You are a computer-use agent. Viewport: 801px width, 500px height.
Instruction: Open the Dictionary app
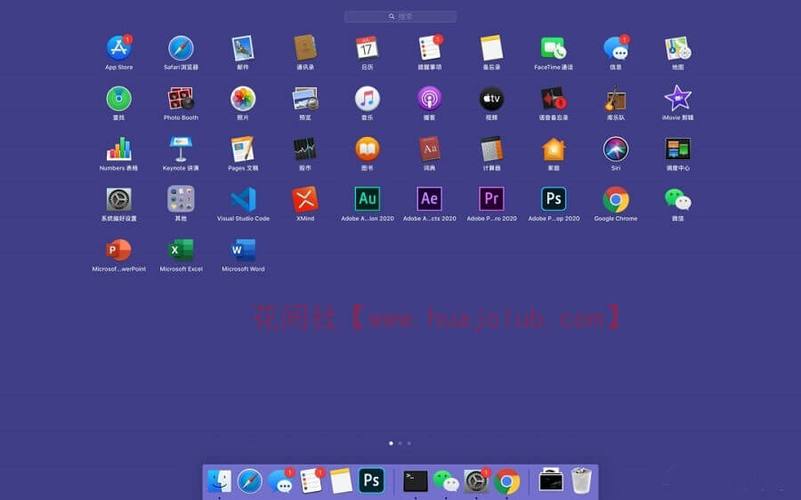point(430,149)
